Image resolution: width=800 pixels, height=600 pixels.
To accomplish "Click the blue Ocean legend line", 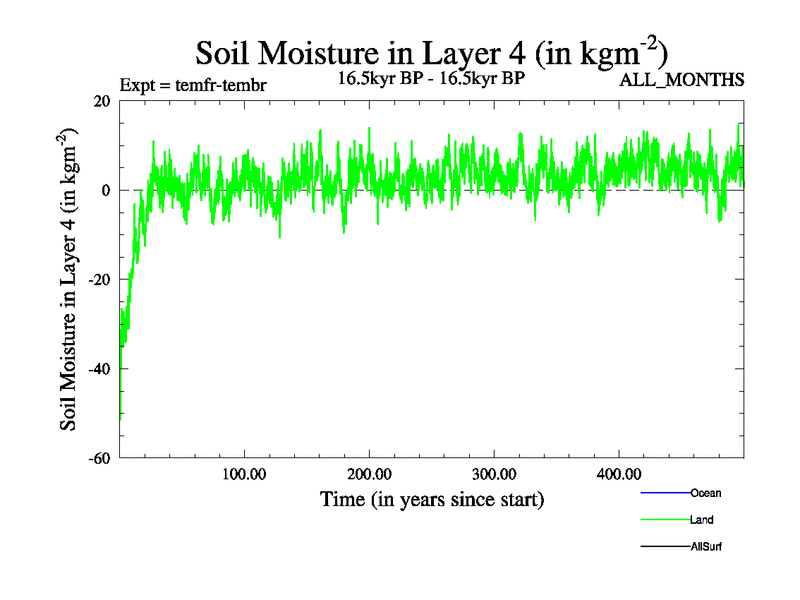I will click(x=664, y=493).
